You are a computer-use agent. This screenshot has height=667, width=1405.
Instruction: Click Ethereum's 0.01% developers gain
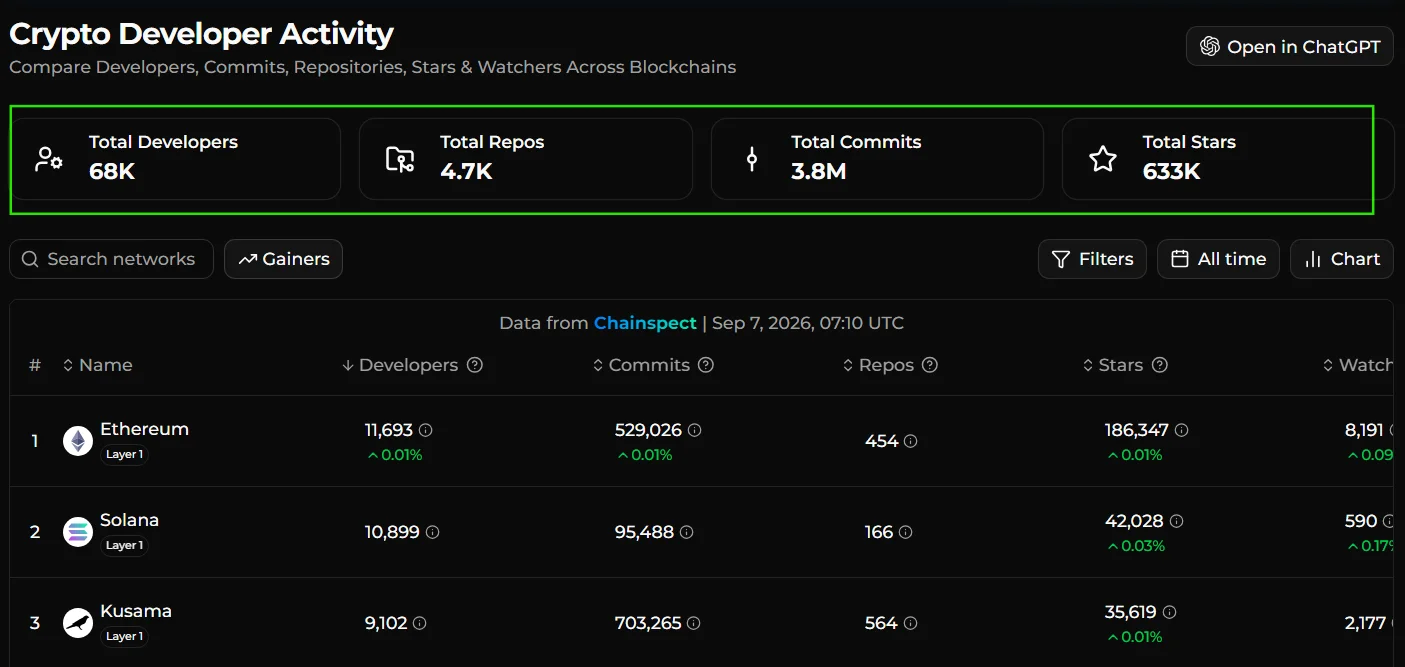394,455
